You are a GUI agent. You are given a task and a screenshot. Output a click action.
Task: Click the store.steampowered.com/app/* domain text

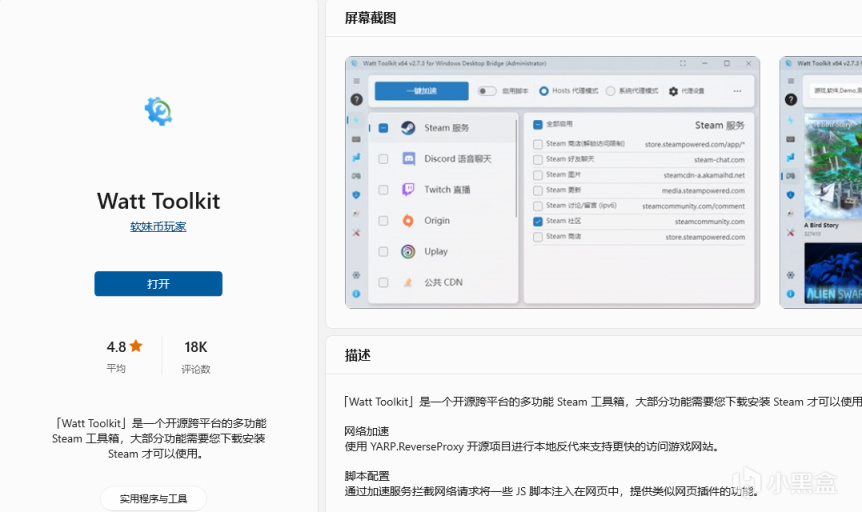[x=695, y=145]
